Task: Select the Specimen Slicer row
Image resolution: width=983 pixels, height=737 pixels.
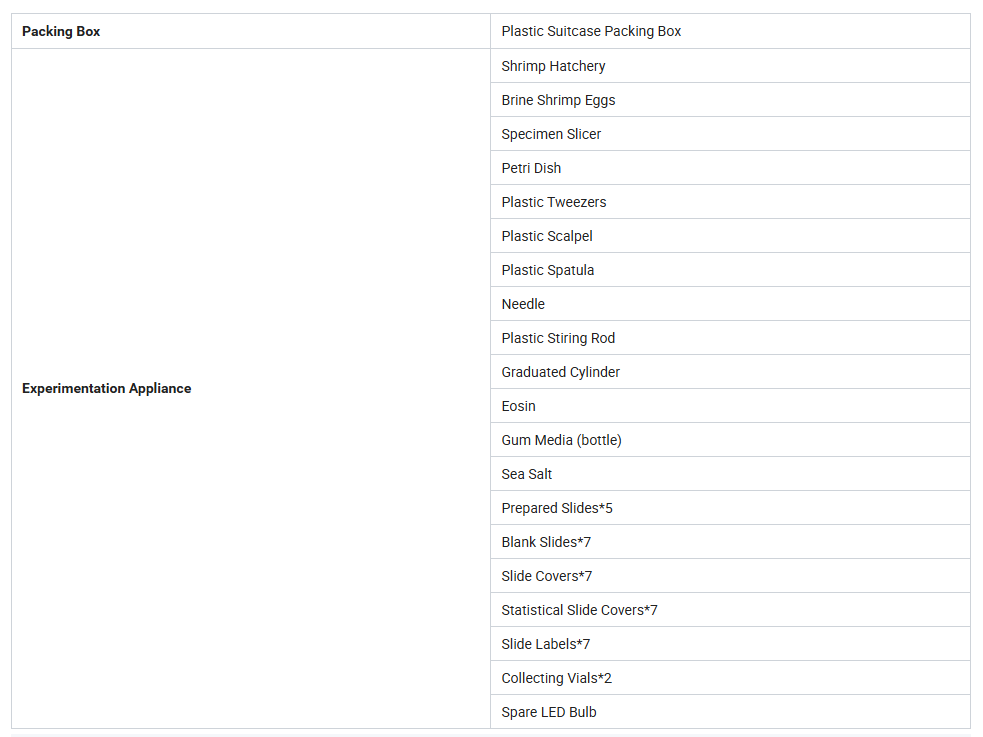Action: click(730, 133)
